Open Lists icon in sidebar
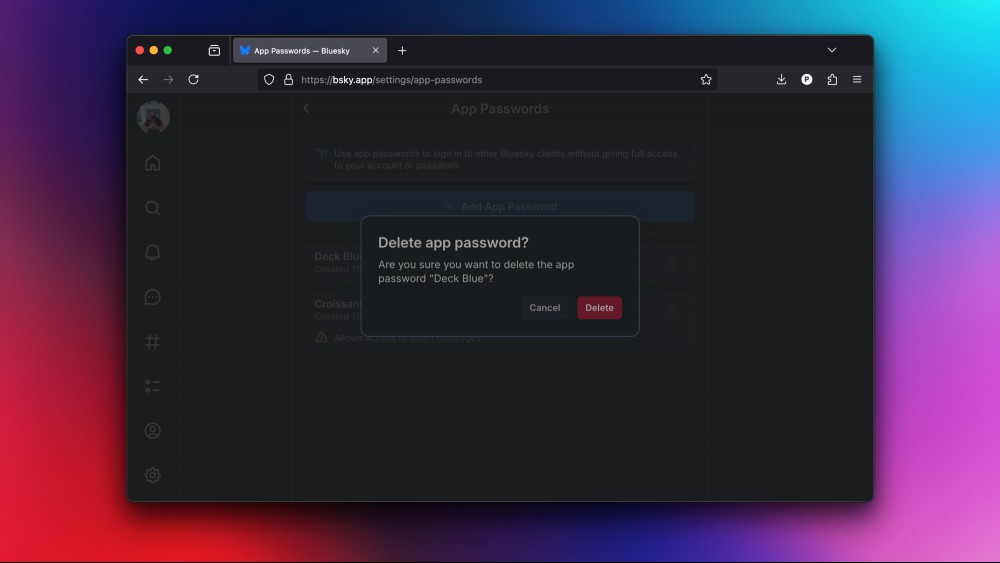The image size is (1000, 563). point(152,386)
